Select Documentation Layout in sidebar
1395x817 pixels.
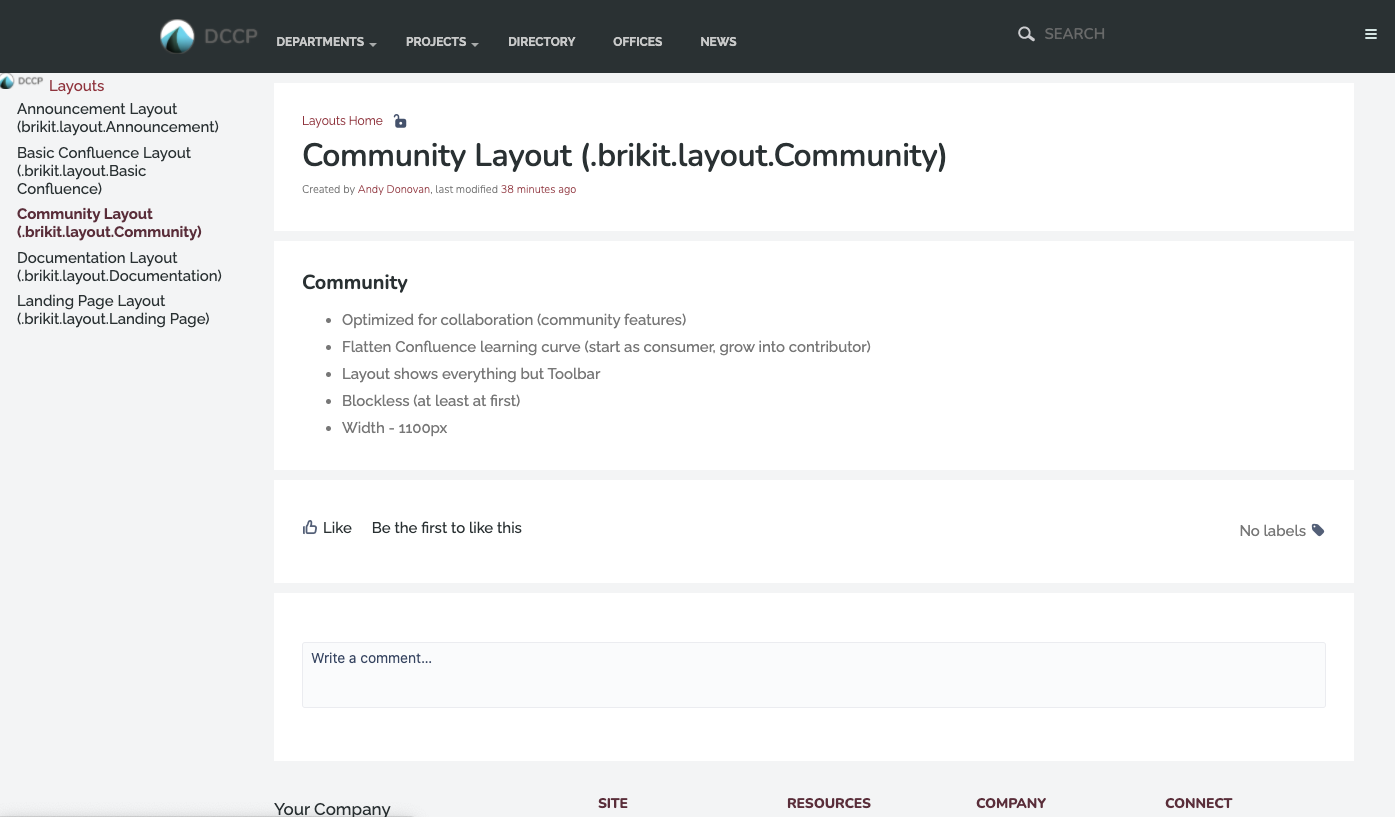[119, 267]
